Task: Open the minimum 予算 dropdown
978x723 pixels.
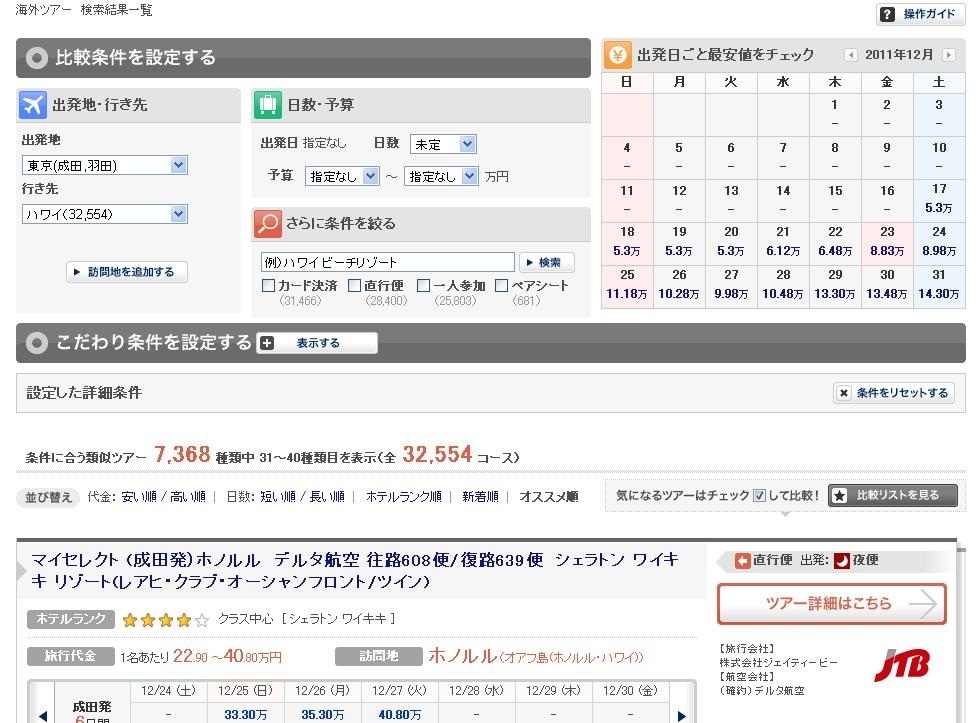Action: pyautogui.click(x=342, y=177)
